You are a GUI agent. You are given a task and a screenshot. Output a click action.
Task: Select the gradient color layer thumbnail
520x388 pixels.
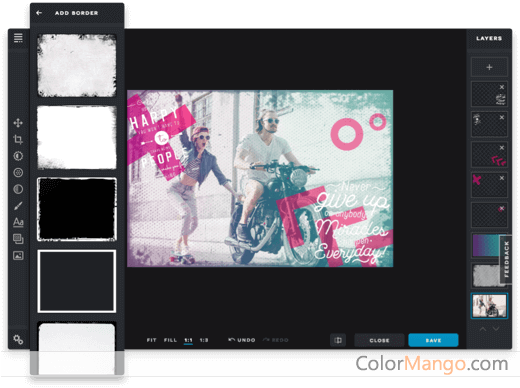[487, 246]
